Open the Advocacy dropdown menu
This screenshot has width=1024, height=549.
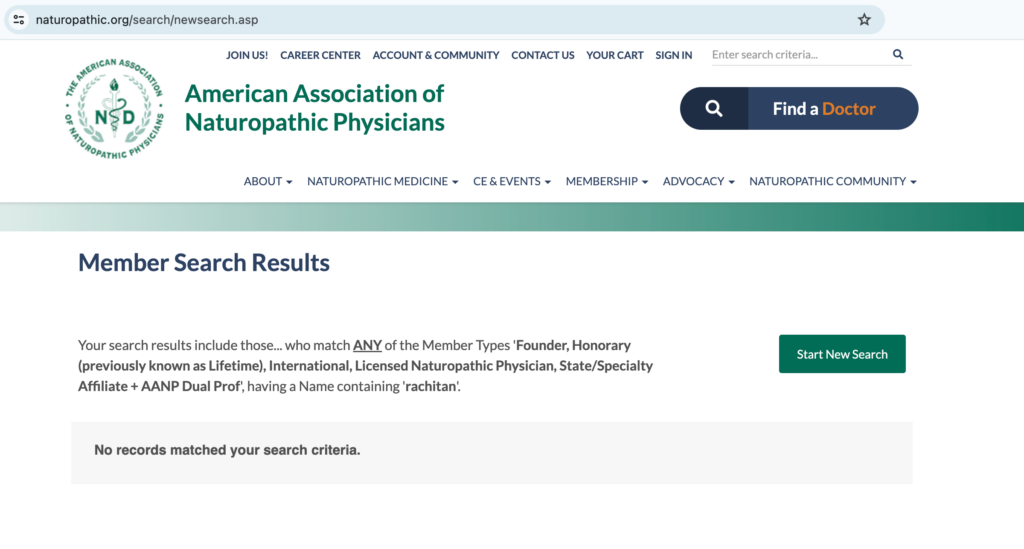click(x=698, y=181)
